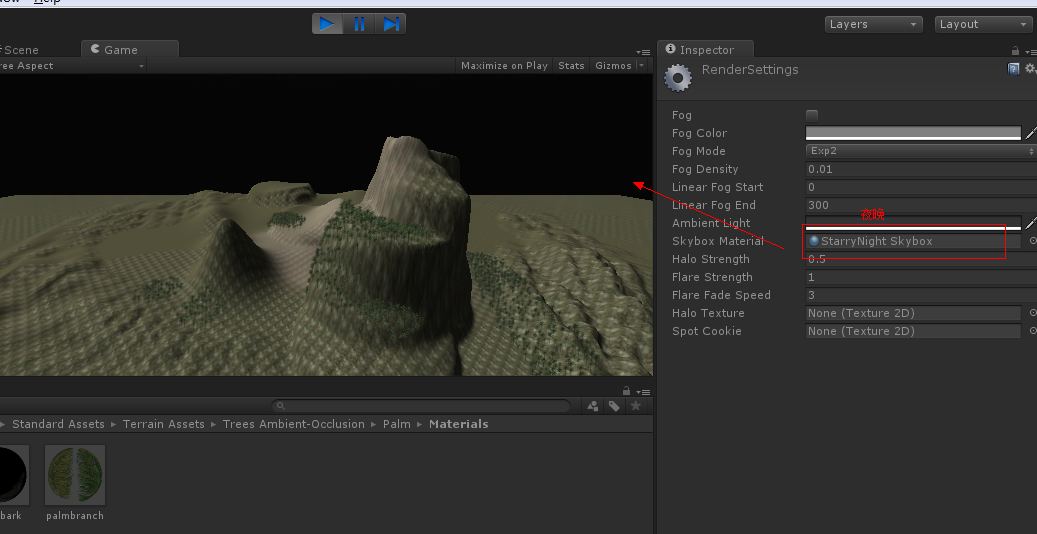This screenshot has width=1037, height=534.
Task: Click the Step frame button
Action: (x=390, y=24)
